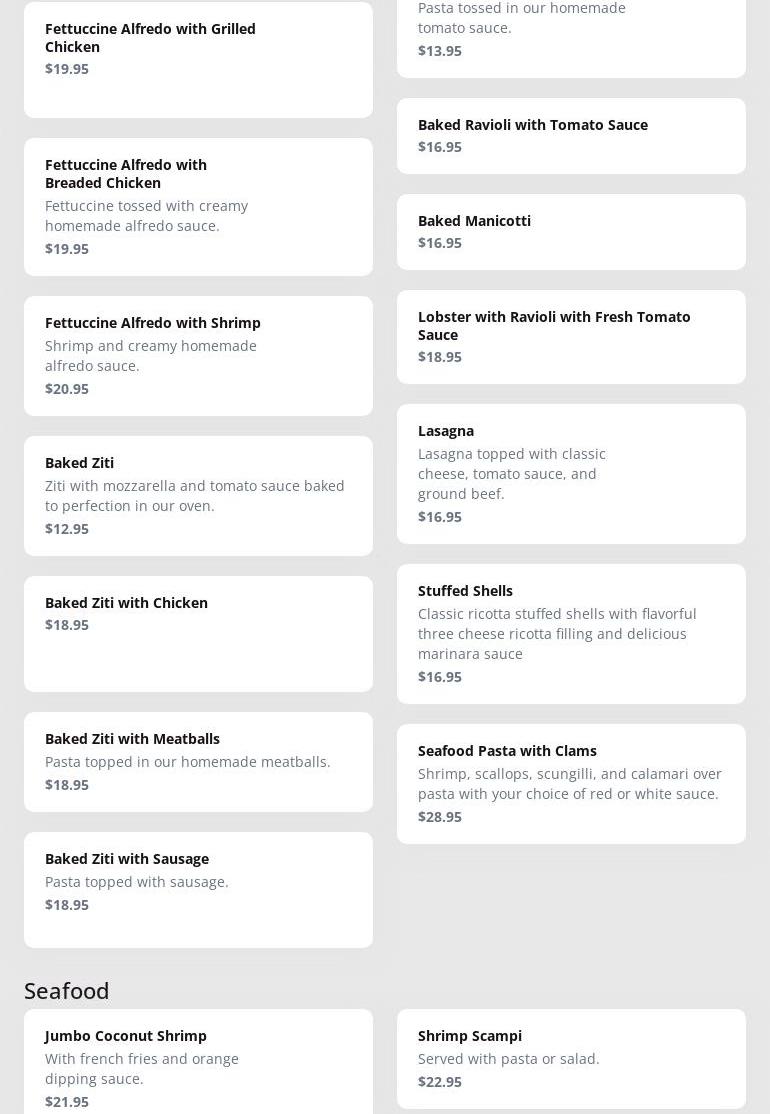Click the Shrimp Scampi description text
The height and width of the screenshot is (1114, 770).
pyautogui.click(x=509, y=1059)
